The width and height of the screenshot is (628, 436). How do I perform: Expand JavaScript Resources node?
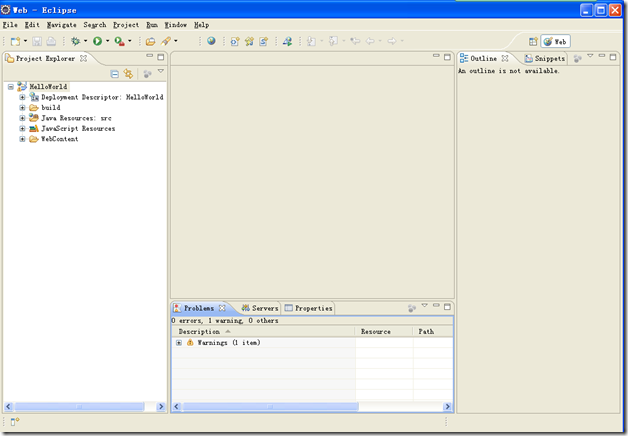pos(22,128)
